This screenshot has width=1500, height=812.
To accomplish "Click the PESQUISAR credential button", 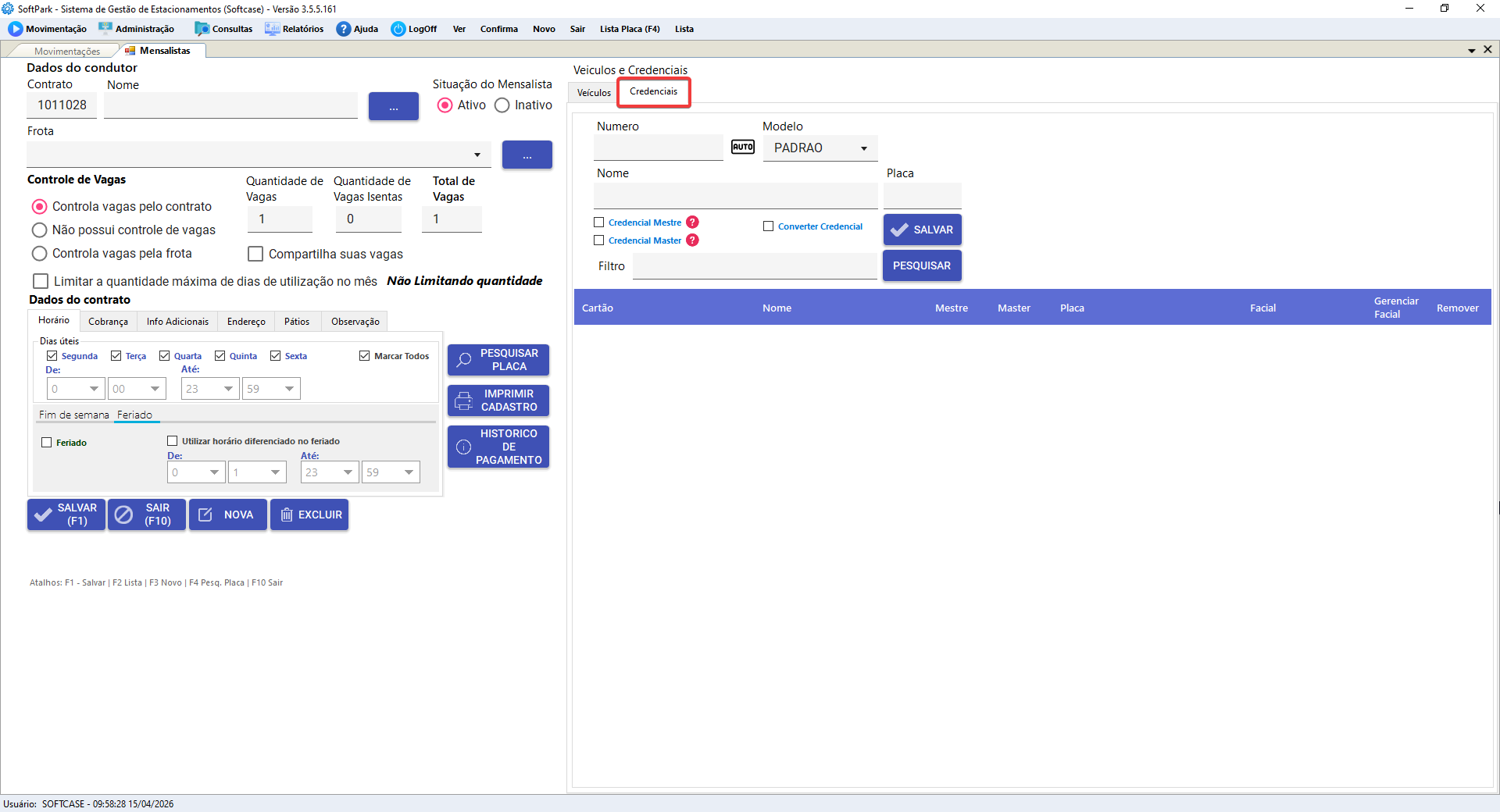I will point(922,265).
